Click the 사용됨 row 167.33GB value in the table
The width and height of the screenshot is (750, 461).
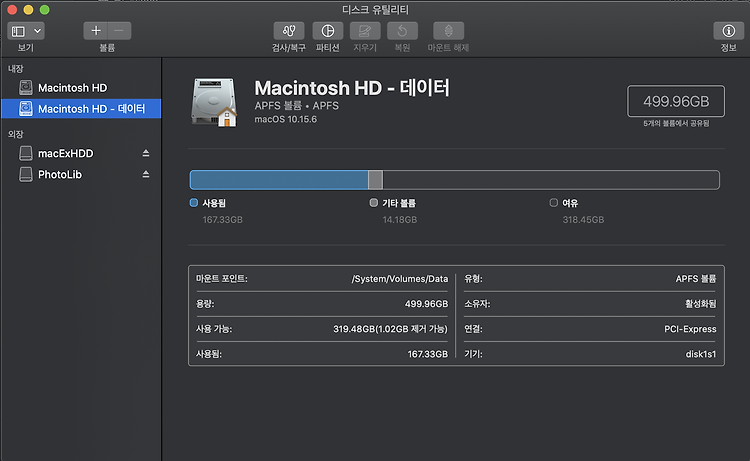(428, 354)
